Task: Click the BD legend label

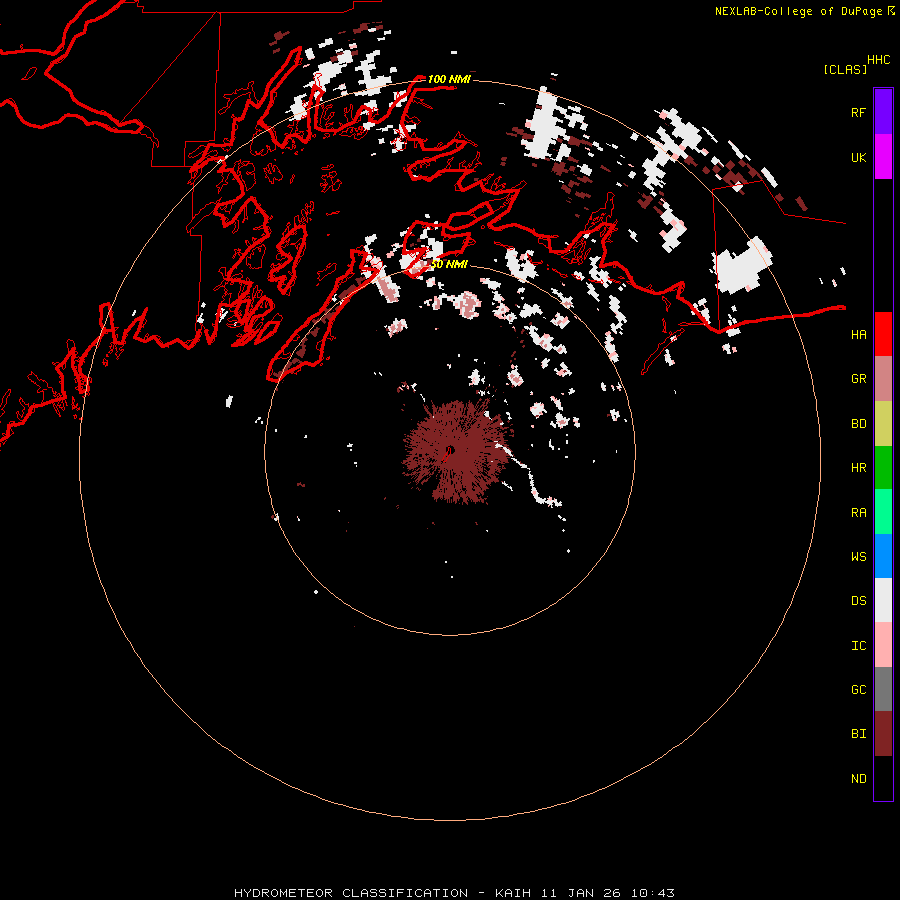Action: click(858, 424)
